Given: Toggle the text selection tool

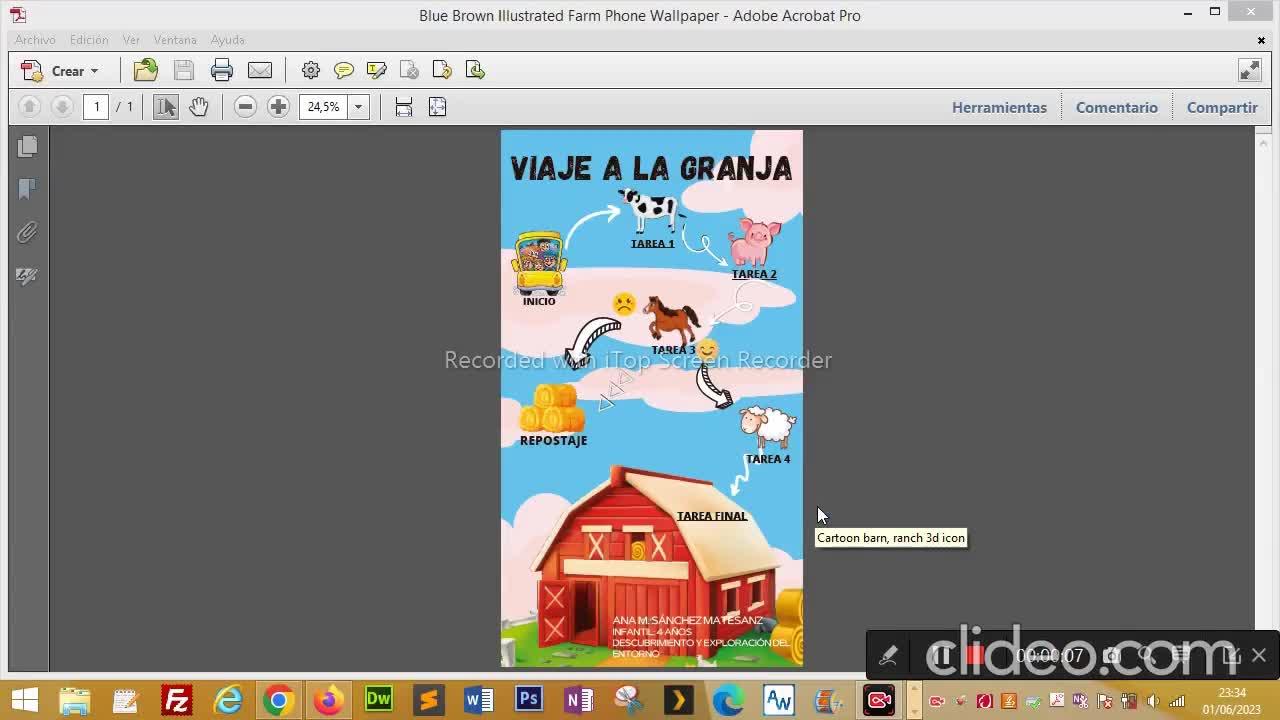Looking at the screenshot, I should pyautogui.click(x=166, y=107).
